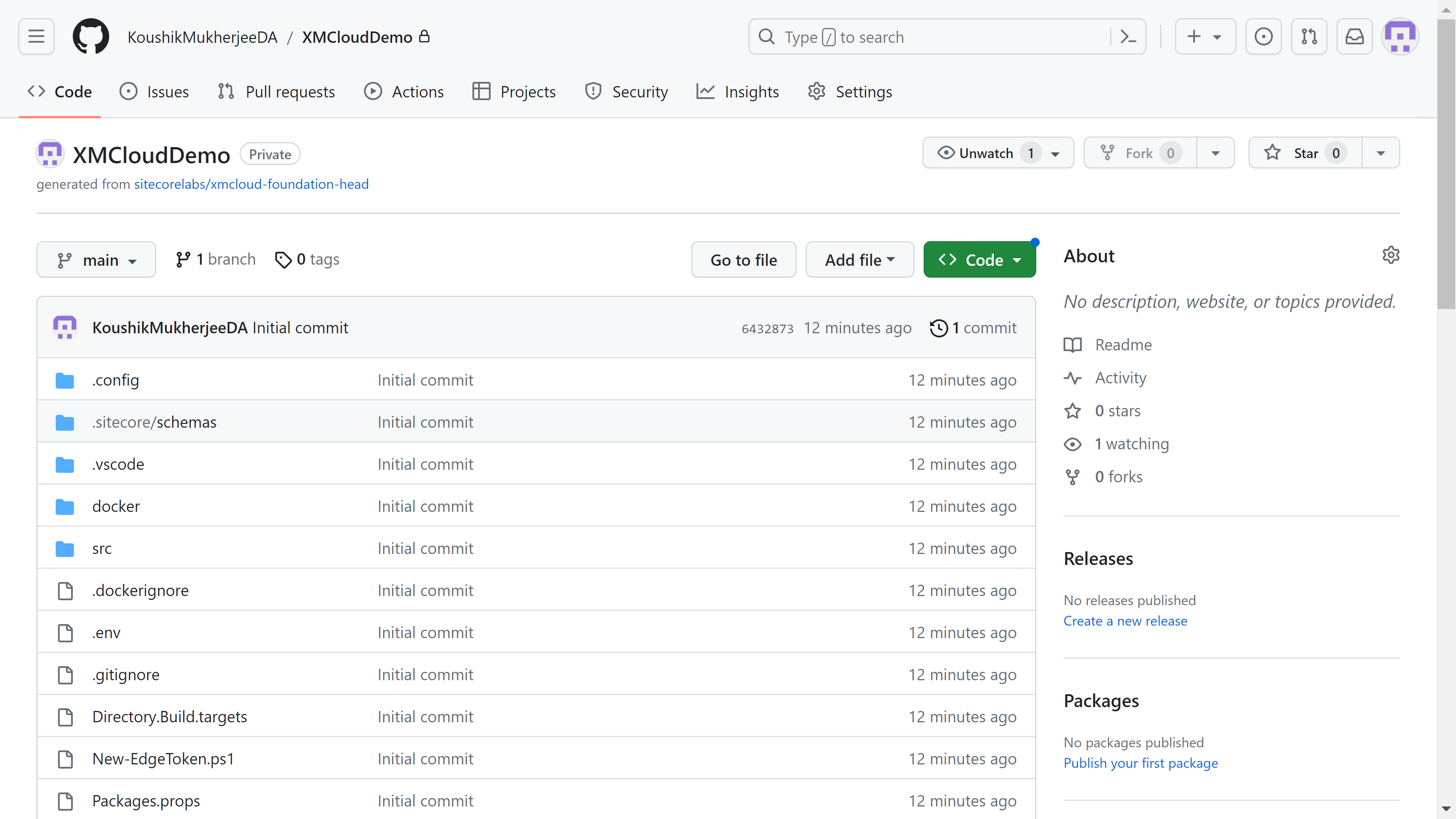Open the commit history clock icon
This screenshot has width=1456, height=819.
938,328
